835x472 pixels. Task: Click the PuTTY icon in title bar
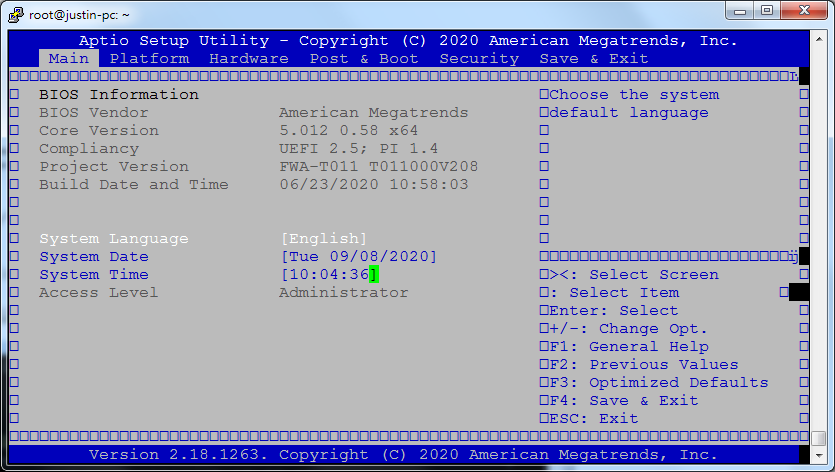15,14
